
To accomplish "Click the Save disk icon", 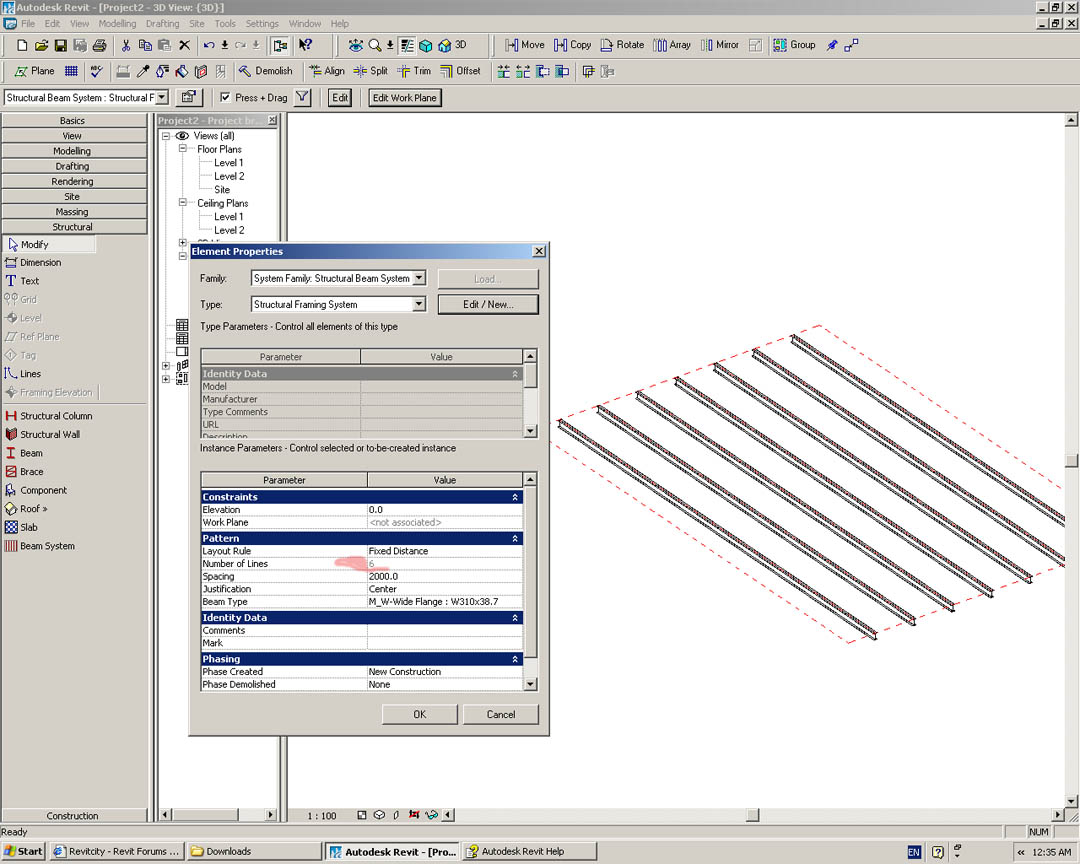I will coord(61,45).
